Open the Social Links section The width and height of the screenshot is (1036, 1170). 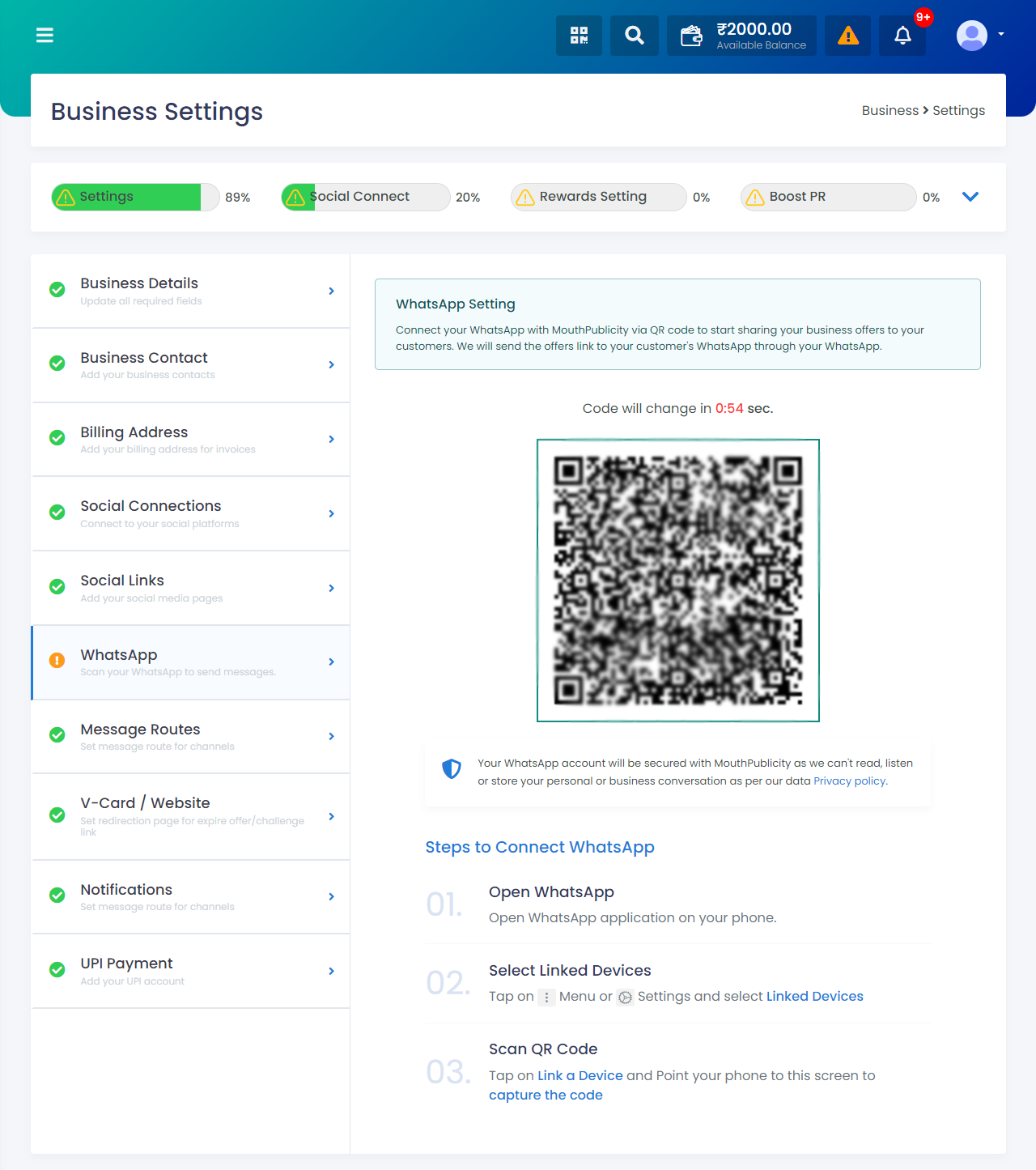[x=191, y=588]
